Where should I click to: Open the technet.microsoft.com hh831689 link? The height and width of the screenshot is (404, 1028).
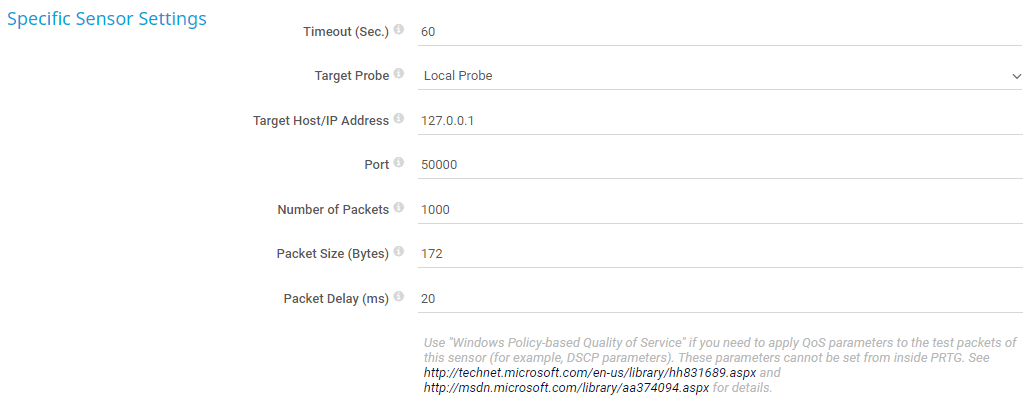[590, 372]
